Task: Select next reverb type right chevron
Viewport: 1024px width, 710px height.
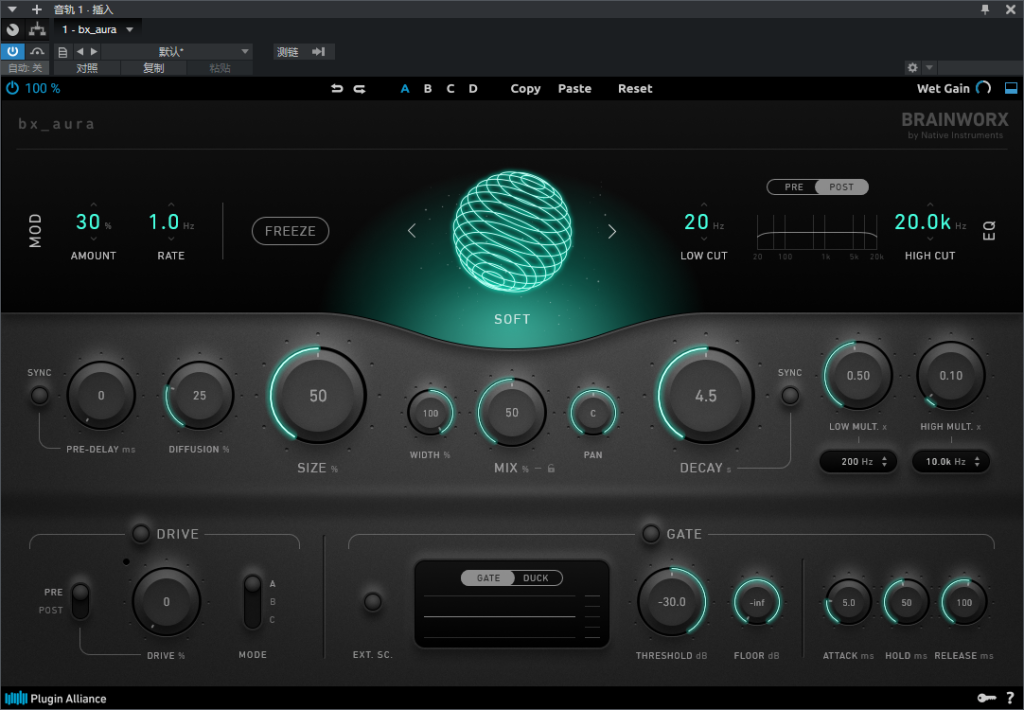Action: [x=612, y=231]
